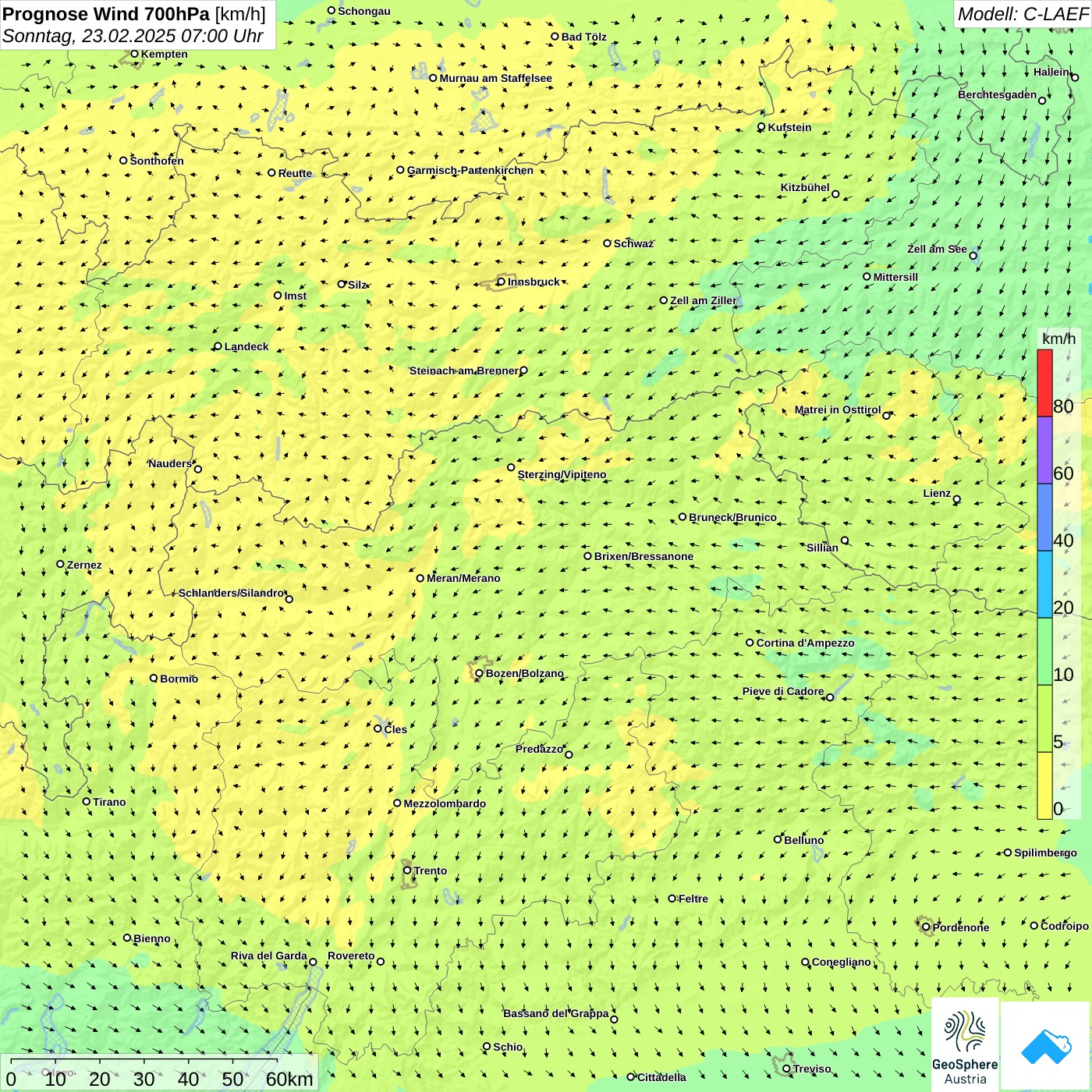The width and height of the screenshot is (1092, 1092).
Task: Select the Kufstein location marker
Action: [x=762, y=127]
